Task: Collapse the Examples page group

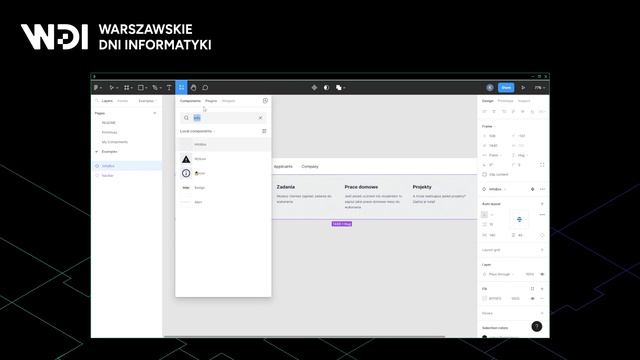Action: click(x=97, y=152)
